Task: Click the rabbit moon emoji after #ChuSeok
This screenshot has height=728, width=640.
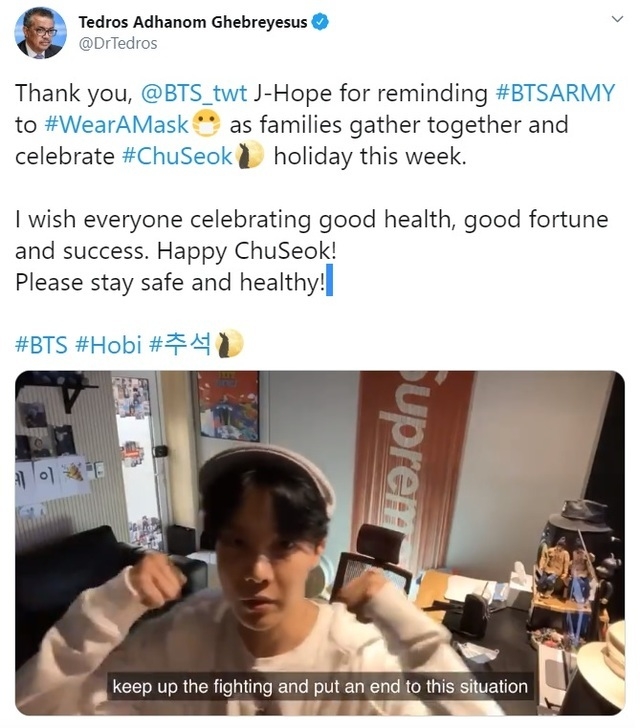Action: tap(250, 156)
